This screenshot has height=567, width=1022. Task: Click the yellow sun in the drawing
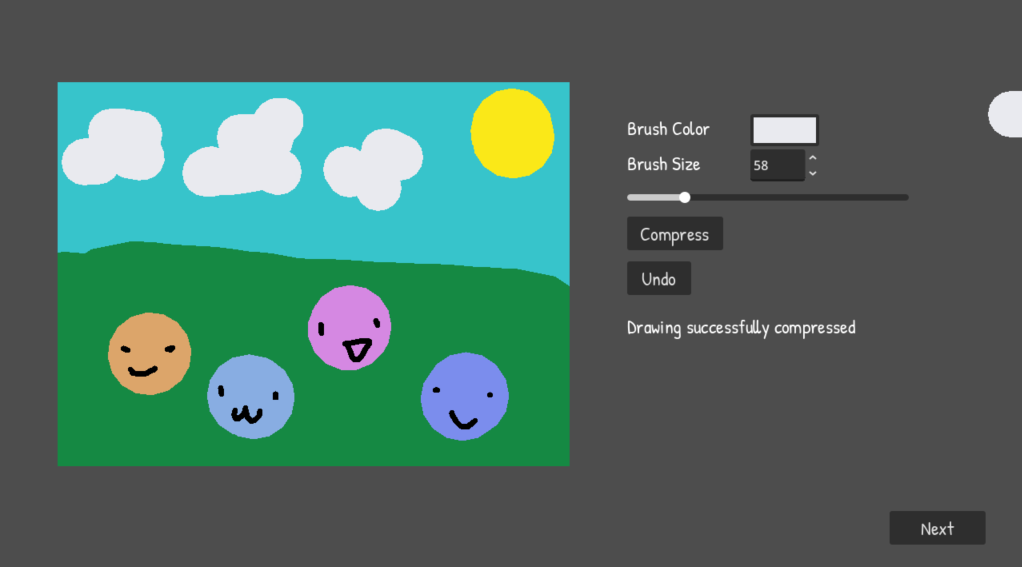click(x=512, y=134)
